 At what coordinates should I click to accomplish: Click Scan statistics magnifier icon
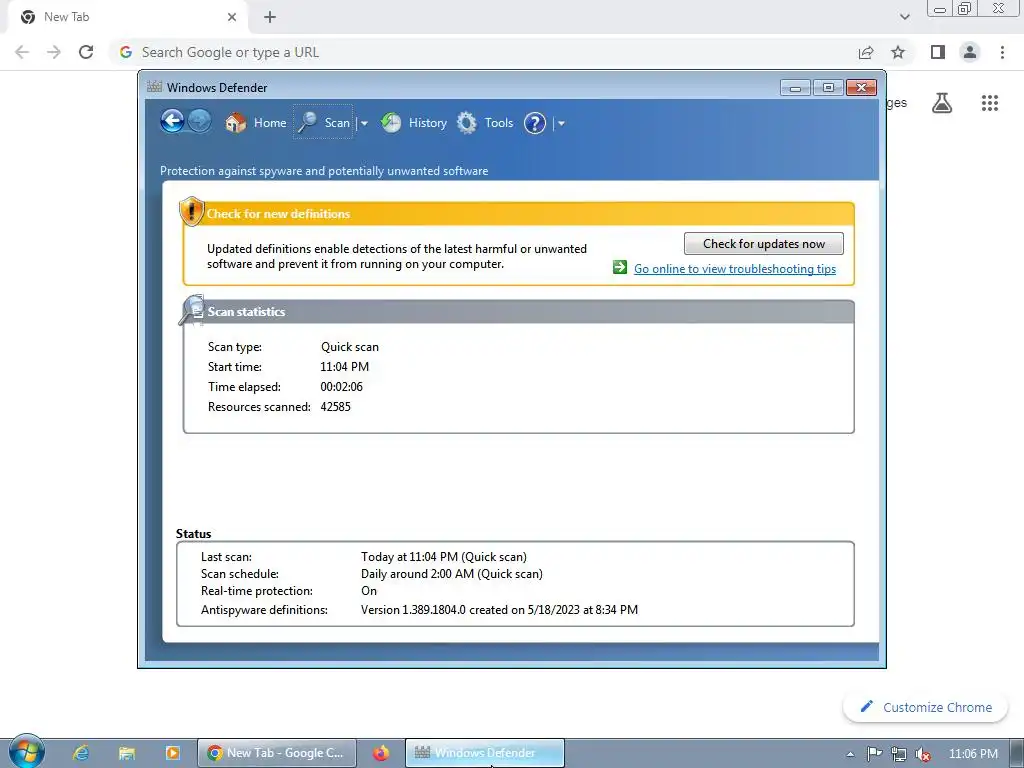[x=192, y=310]
